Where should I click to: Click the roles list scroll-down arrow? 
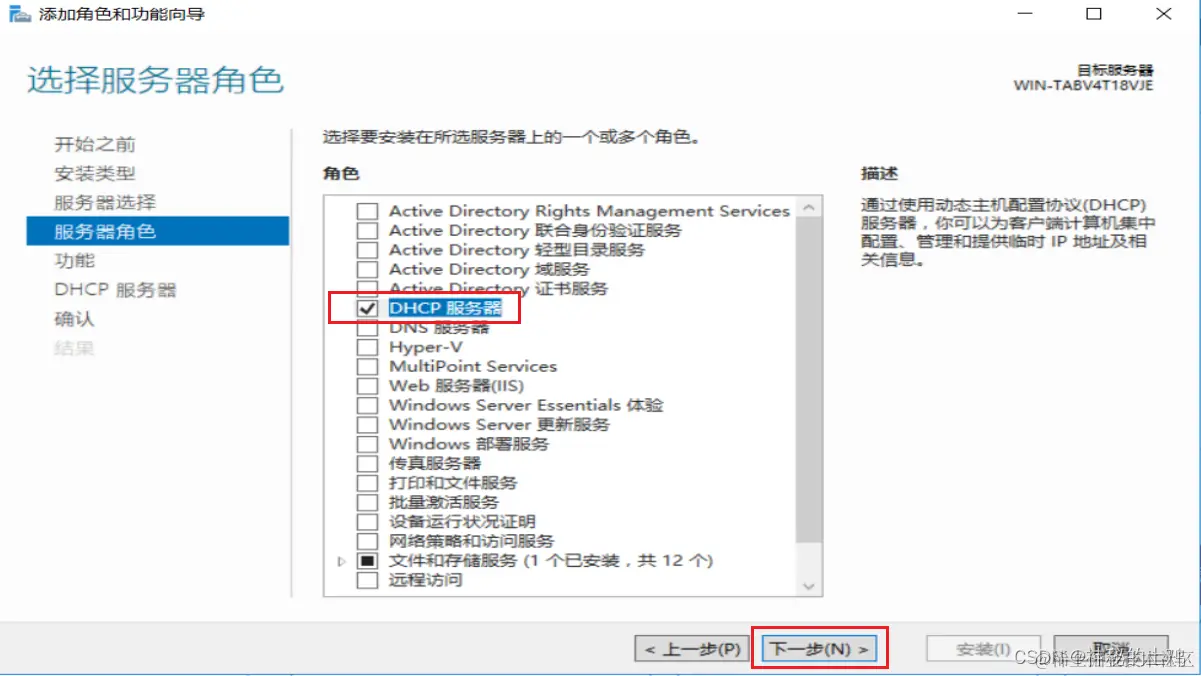pos(809,586)
